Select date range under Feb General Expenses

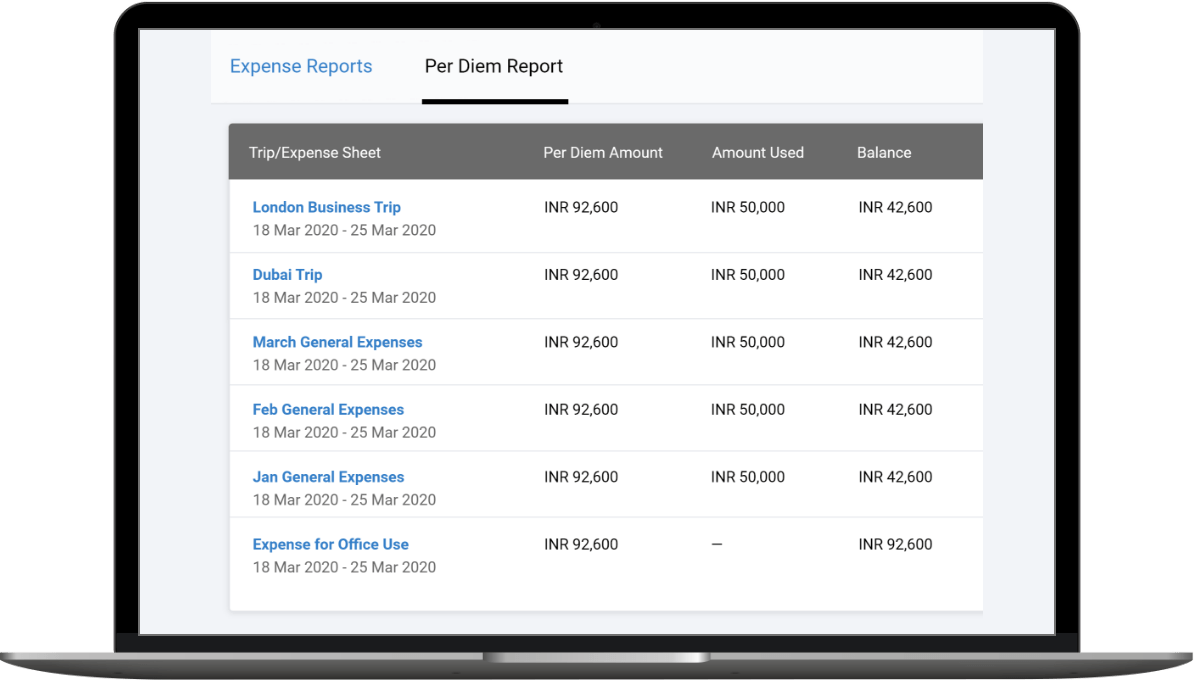344,433
